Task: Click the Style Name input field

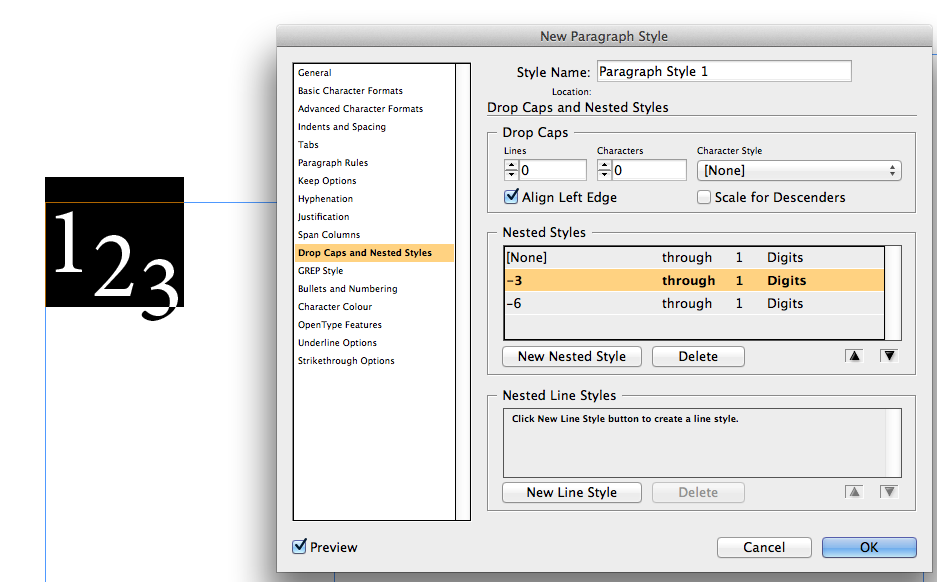Action: tap(724, 71)
